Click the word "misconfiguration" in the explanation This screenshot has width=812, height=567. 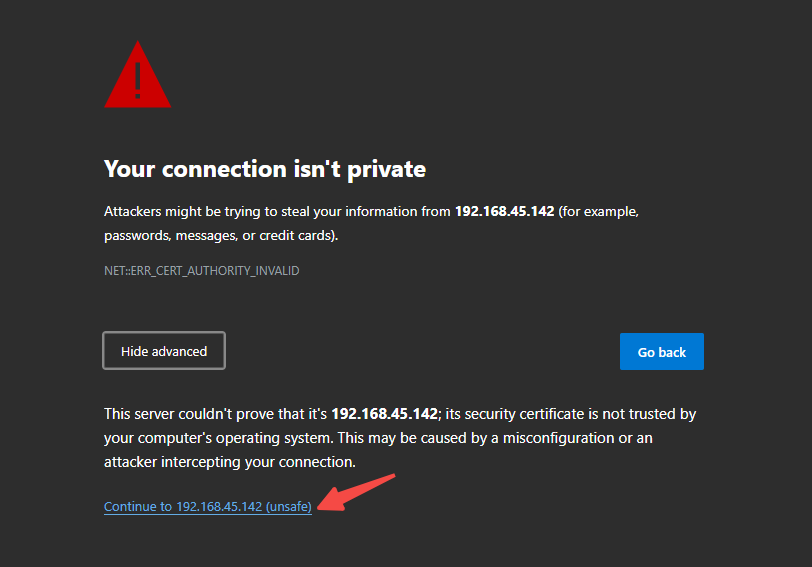559,438
